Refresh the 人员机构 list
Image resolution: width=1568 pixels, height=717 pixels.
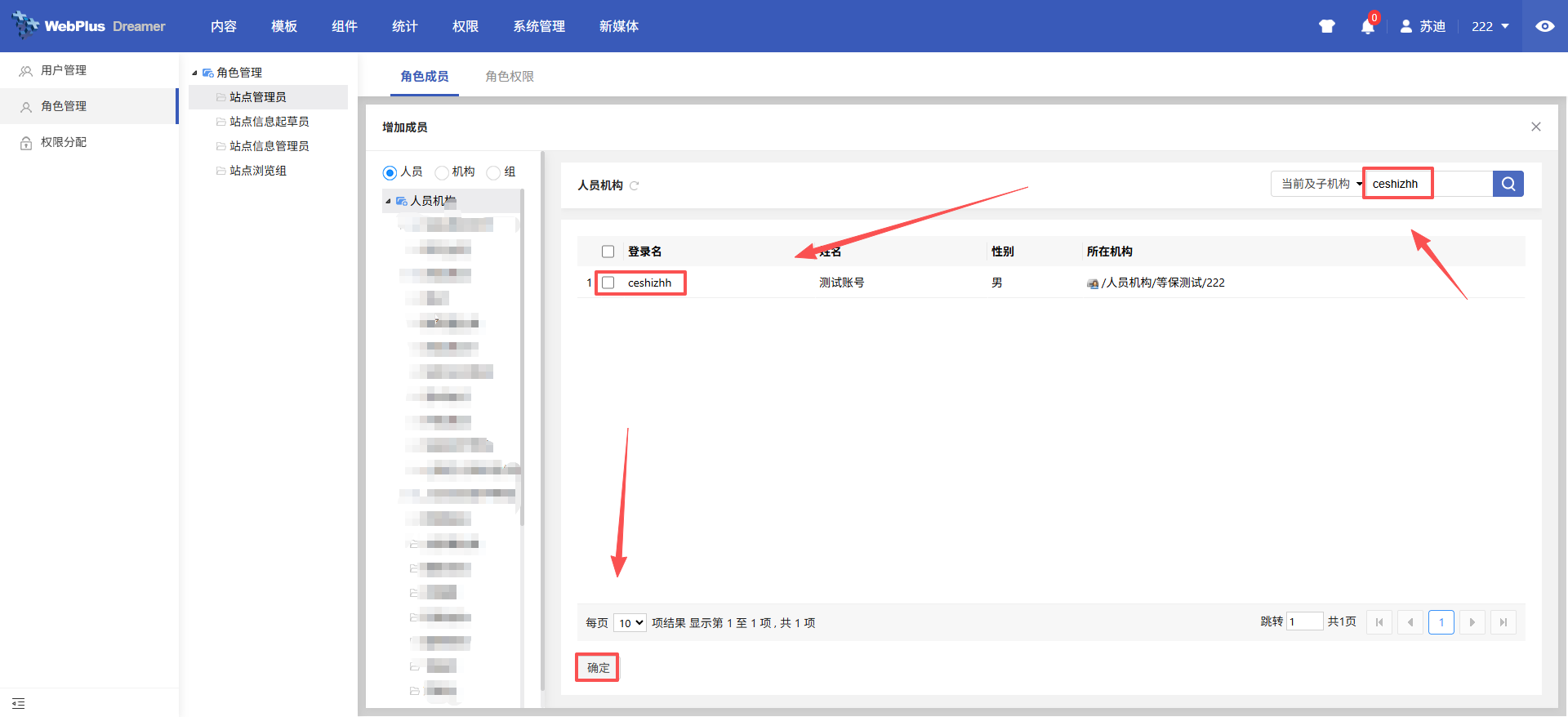[x=635, y=186]
